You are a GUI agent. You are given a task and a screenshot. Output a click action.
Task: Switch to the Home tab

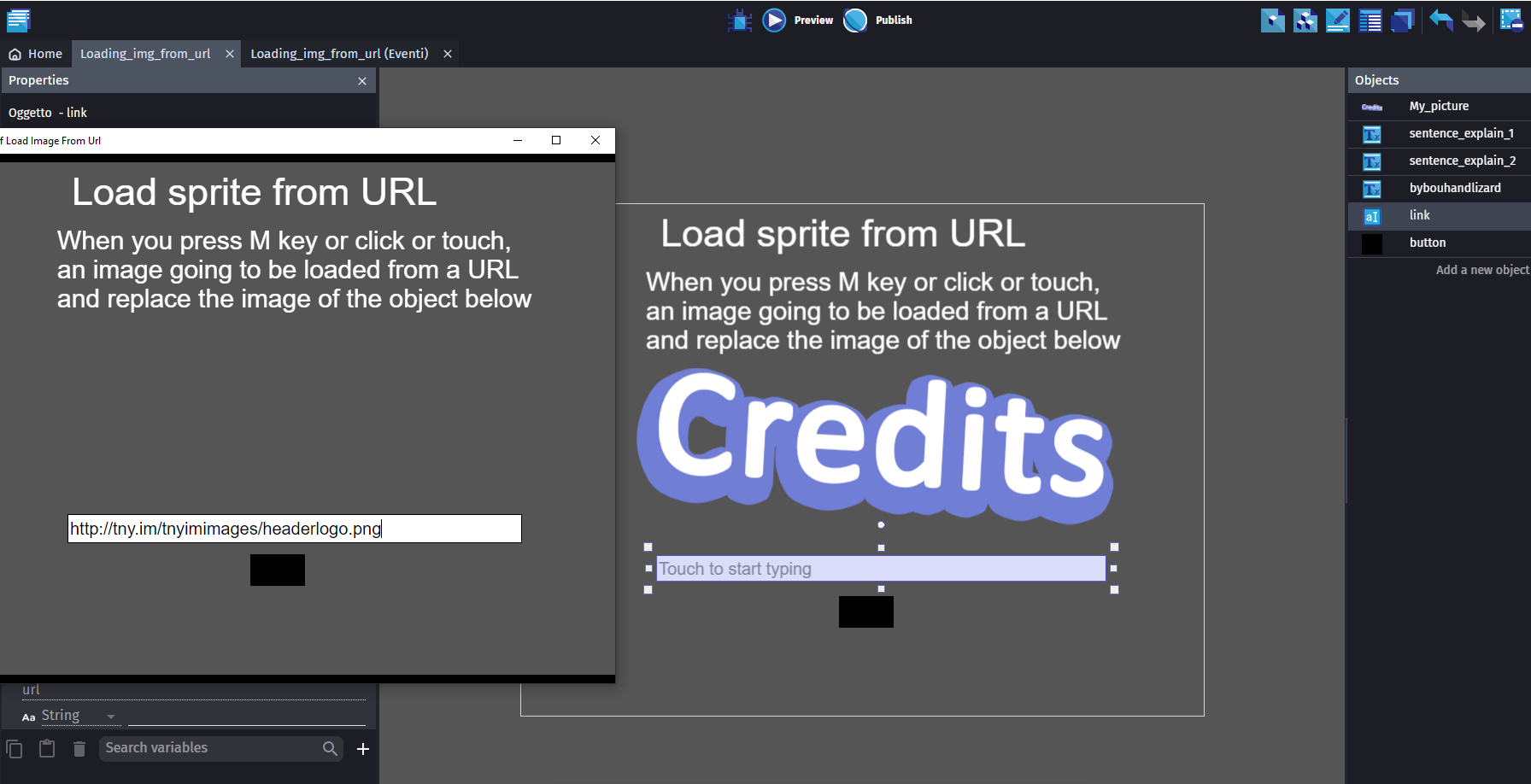tap(36, 54)
